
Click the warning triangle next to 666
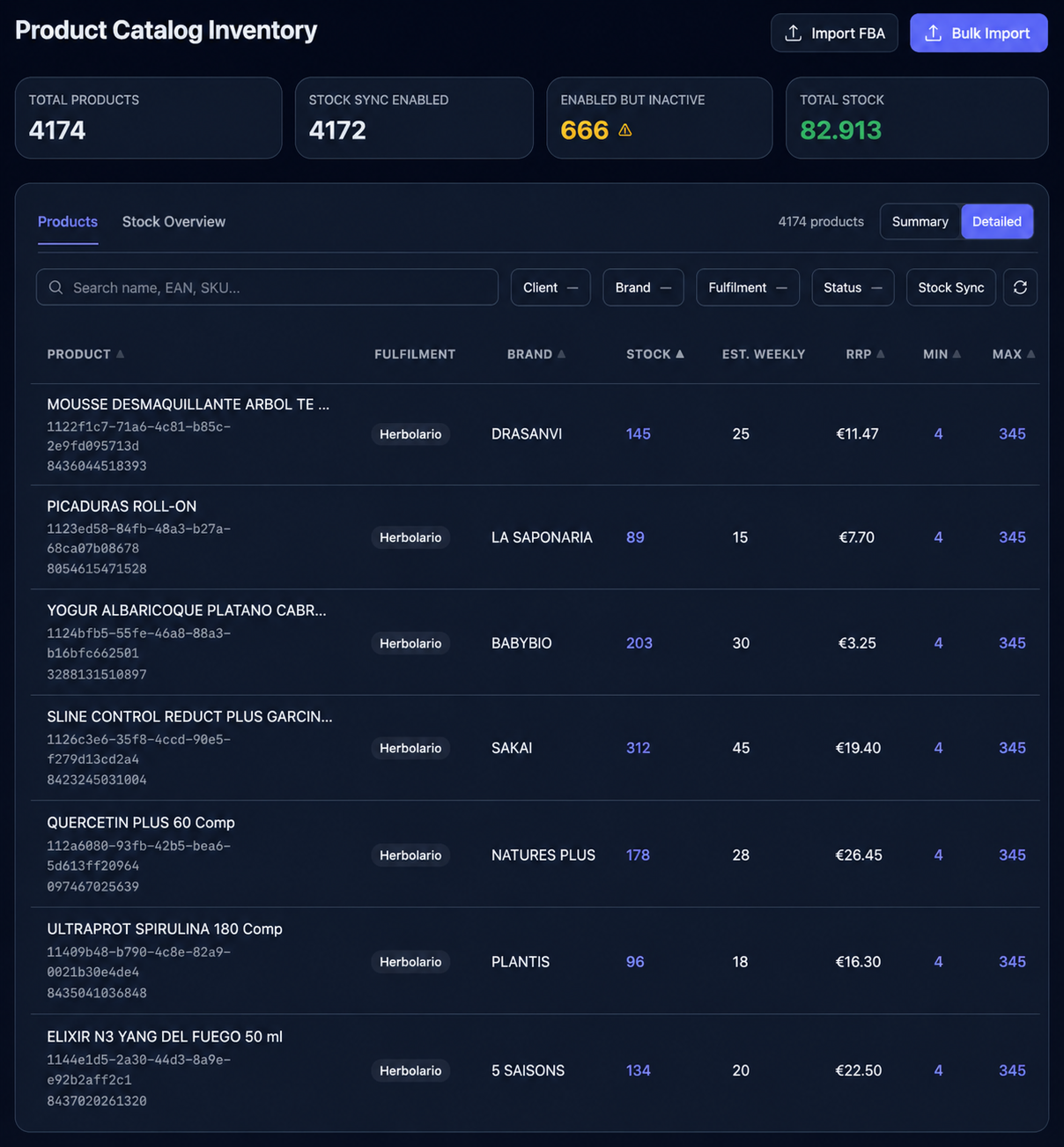click(x=625, y=130)
